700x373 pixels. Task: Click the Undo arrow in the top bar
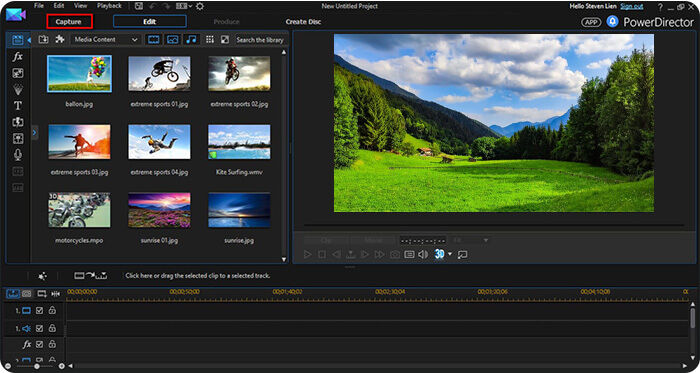pos(154,6)
